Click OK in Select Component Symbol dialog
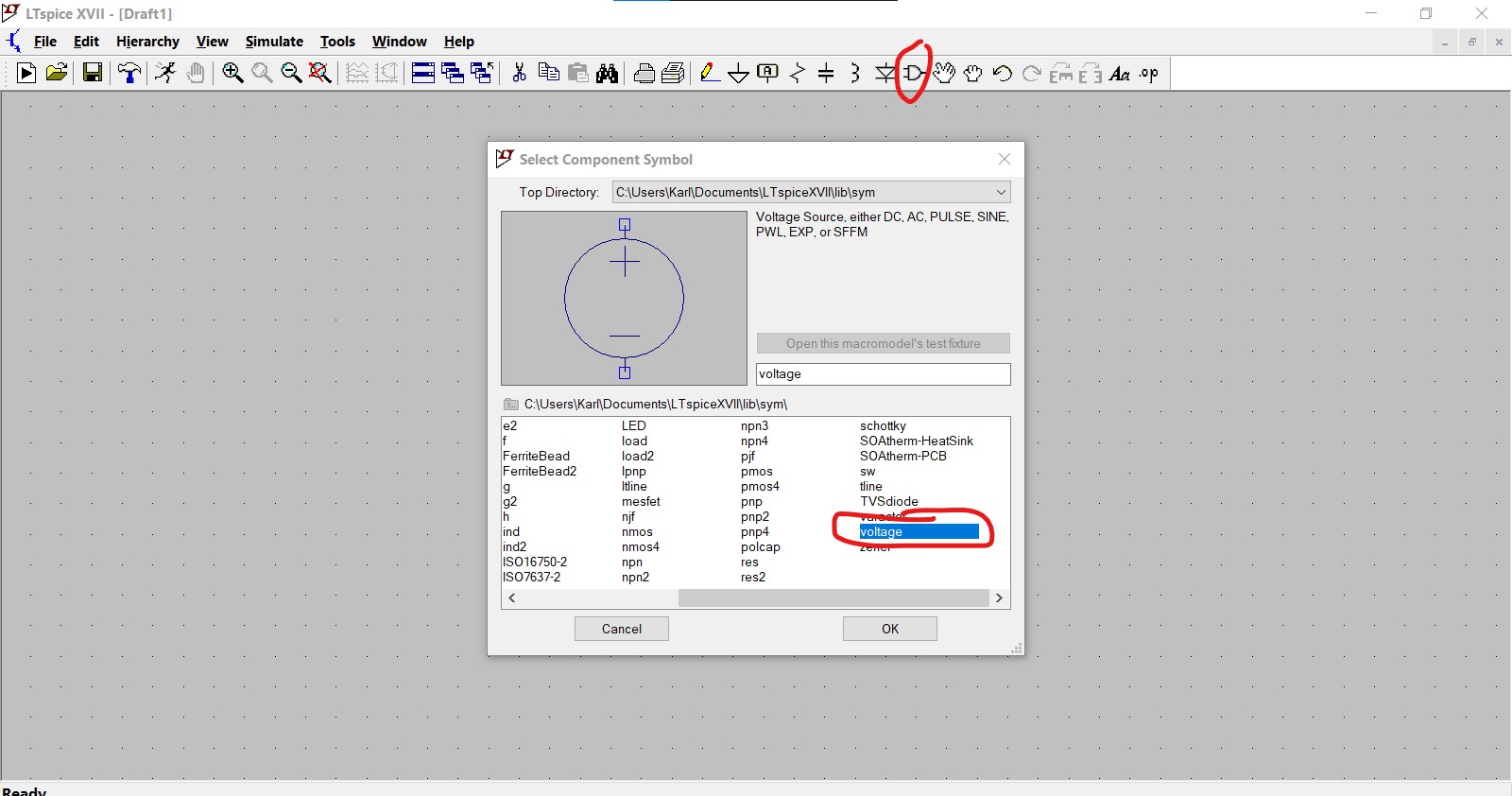This screenshot has width=1512, height=796. coord(890,629)
